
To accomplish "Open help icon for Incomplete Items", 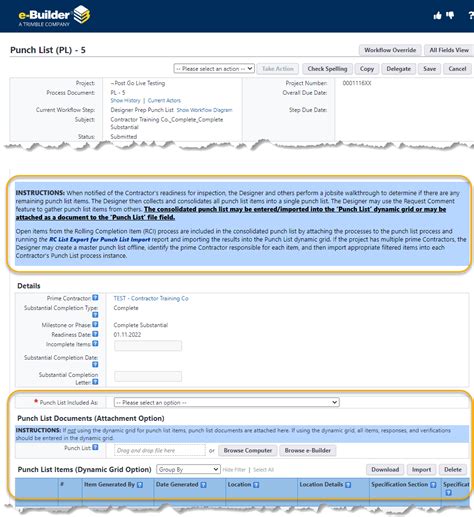I will pyautogui.click(x=95, y=344).
